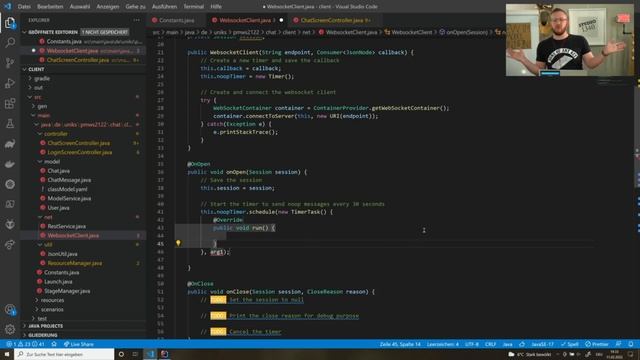The width and height of the screenshot is (640, 360).
Task: Open the notifications bell in status bar
Action: (631, 344)
